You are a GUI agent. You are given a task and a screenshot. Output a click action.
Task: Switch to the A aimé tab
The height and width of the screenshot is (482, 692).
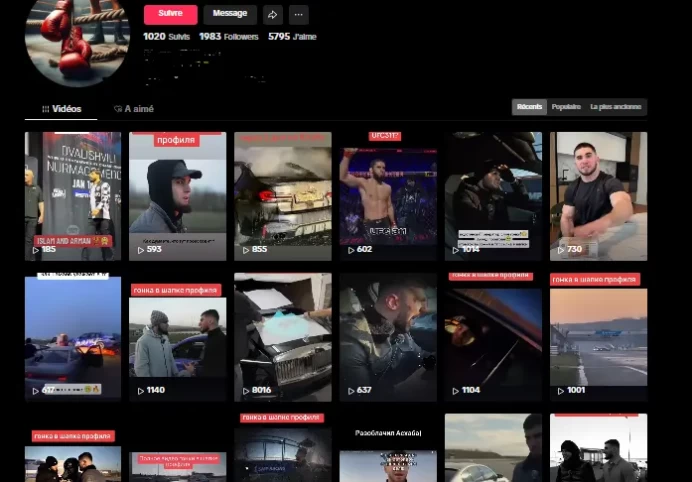pyautogui.click(x=134, y=109)
